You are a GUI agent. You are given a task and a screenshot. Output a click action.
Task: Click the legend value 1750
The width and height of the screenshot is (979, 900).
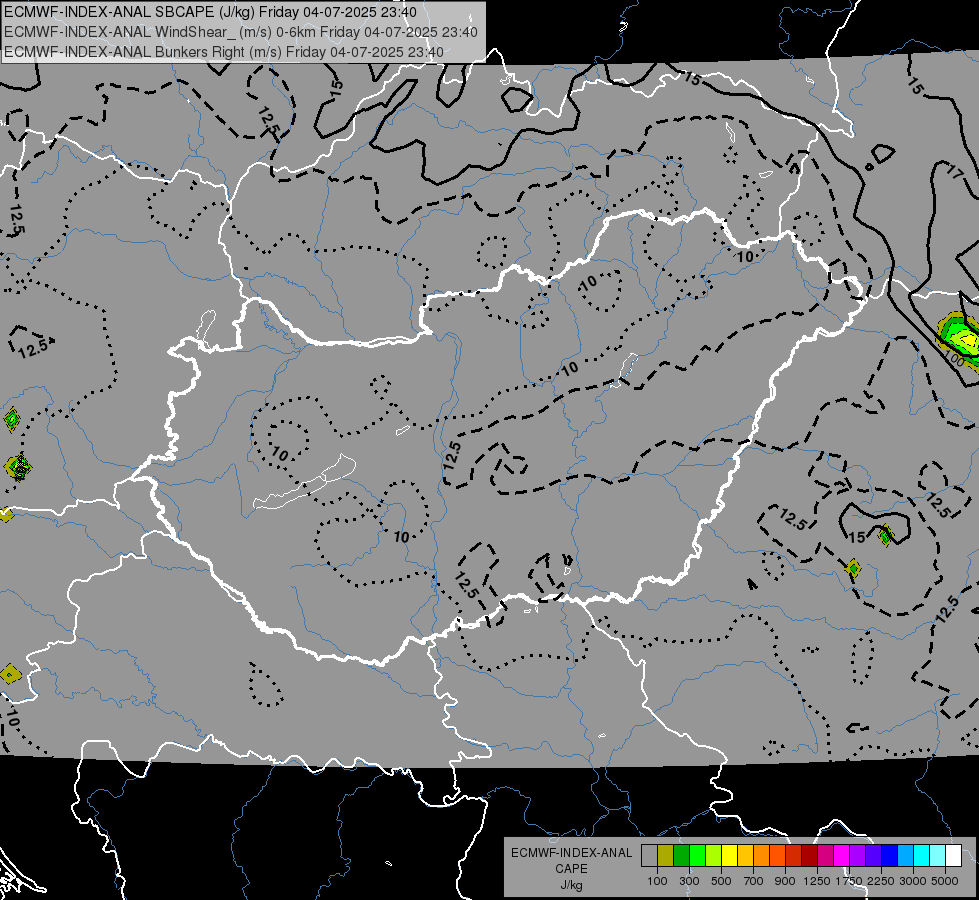849,881
